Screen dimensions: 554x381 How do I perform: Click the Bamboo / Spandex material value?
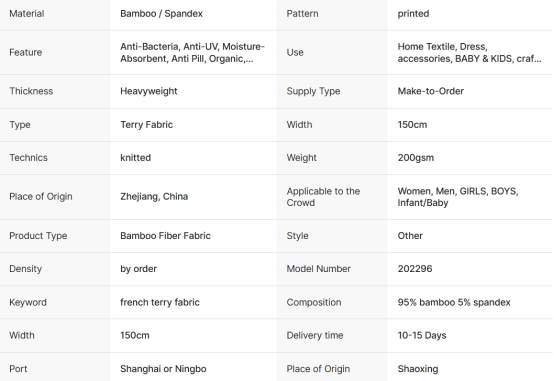coord(161,14)
